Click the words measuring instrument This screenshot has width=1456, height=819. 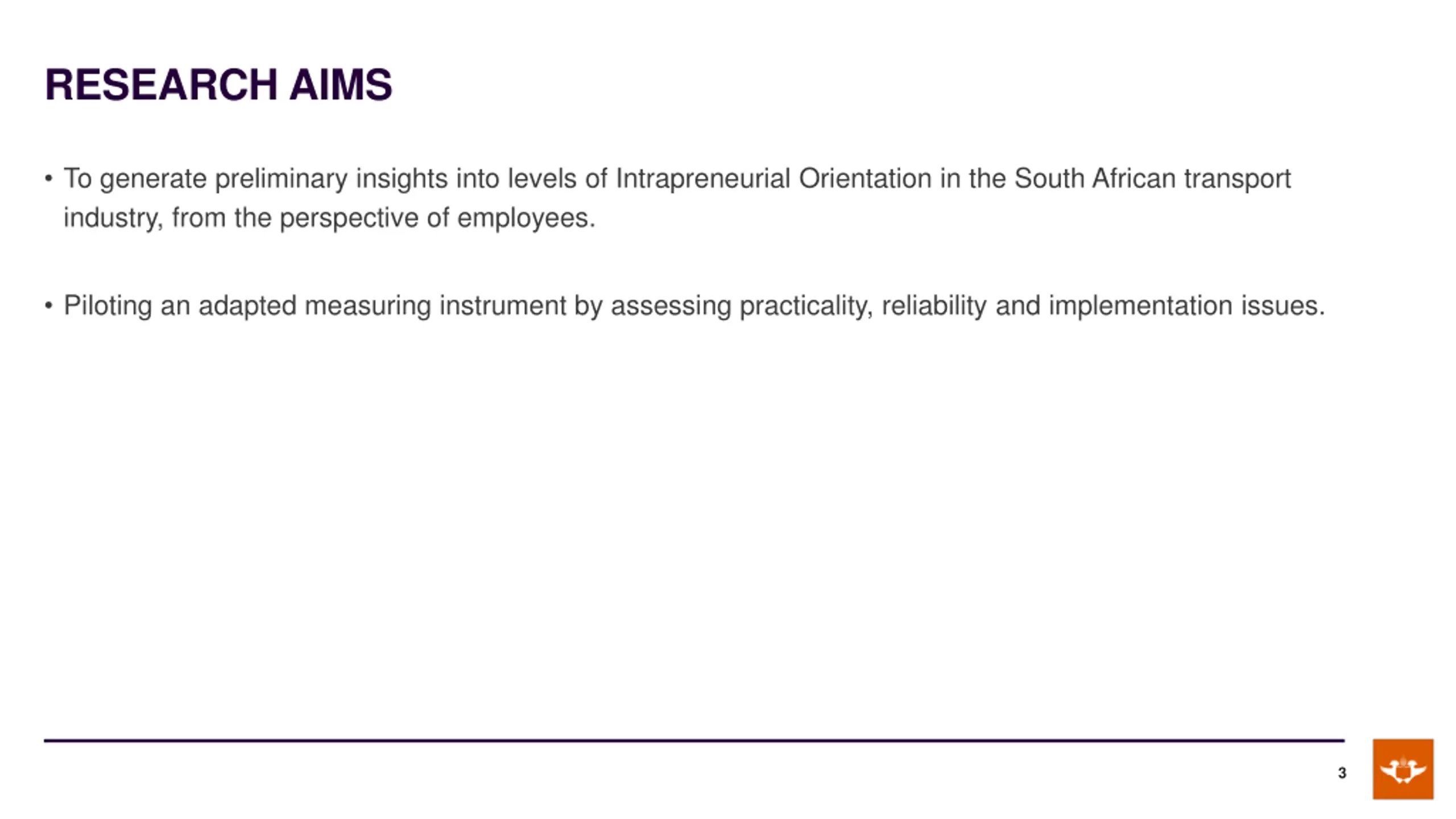click(x=435, y=307)
